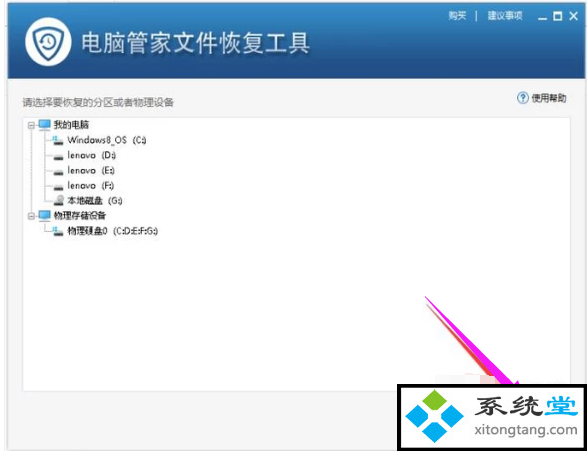Click the 本地磁盘 (G:) disk icon

(58, 201)
